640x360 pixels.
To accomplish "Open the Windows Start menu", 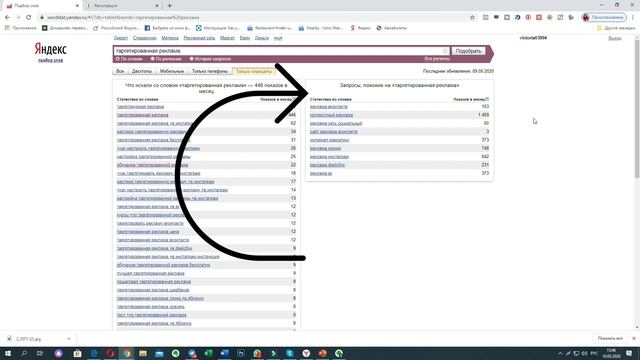I will tap(8, 353).
